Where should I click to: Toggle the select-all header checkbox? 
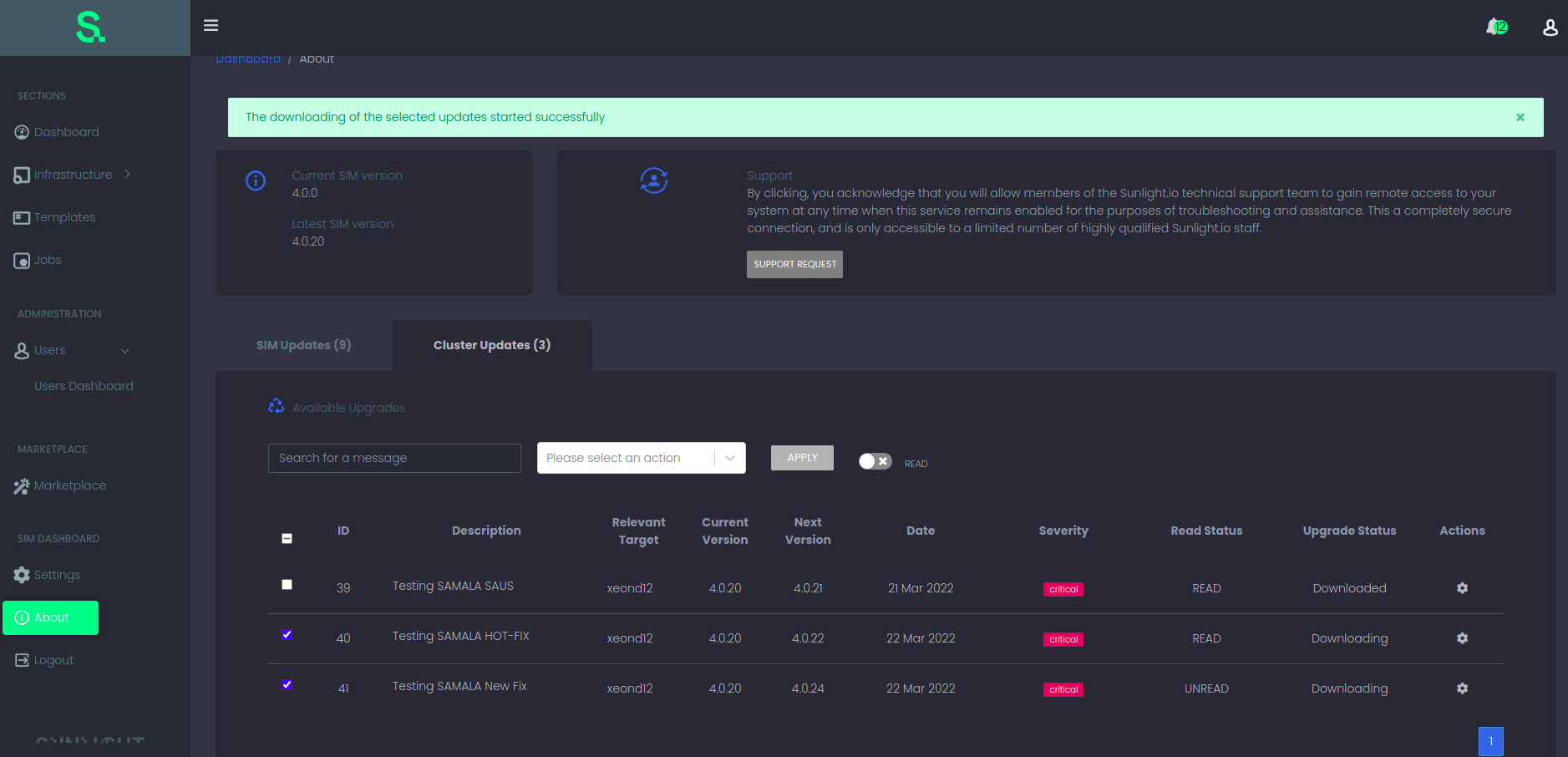coord(287,539)
